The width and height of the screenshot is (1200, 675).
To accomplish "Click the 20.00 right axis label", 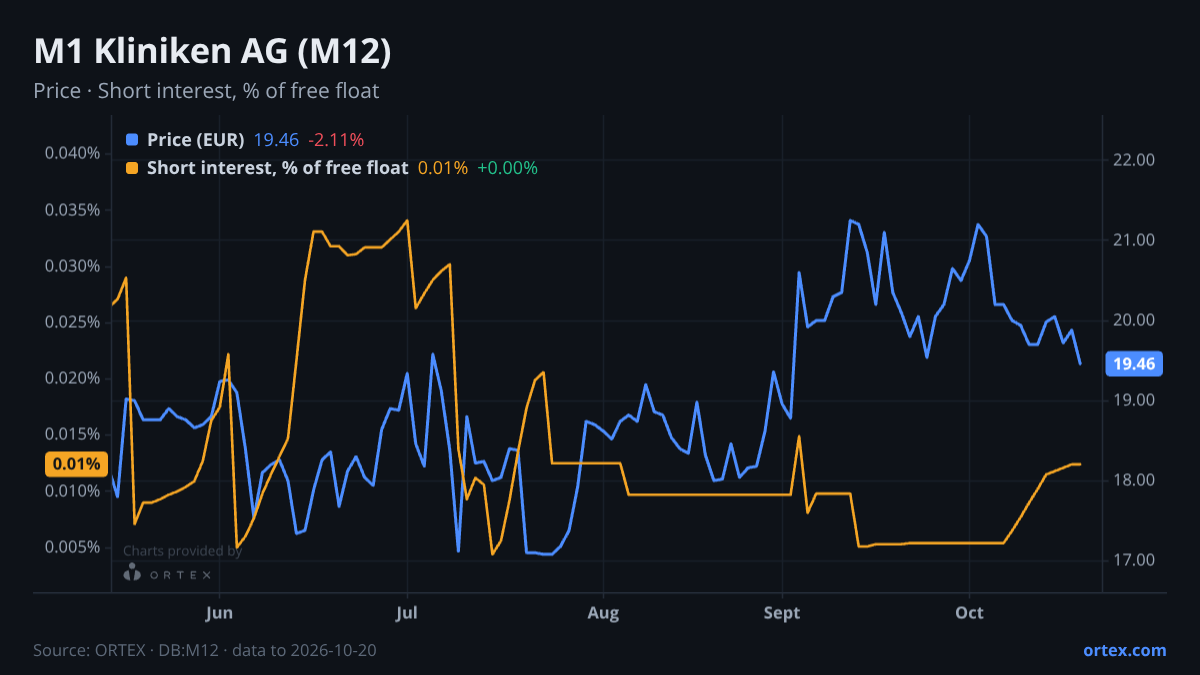I will (x=1134, y=320).
